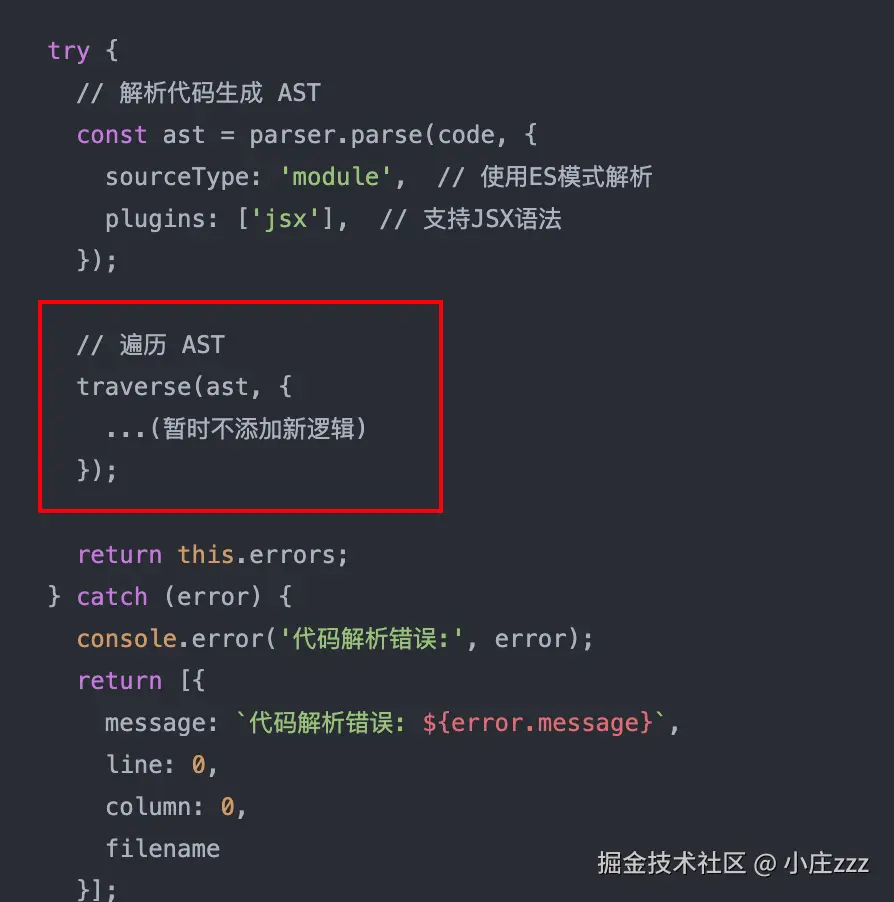
Task: Select the 'module' string value
Action: [x=336, y=177]
